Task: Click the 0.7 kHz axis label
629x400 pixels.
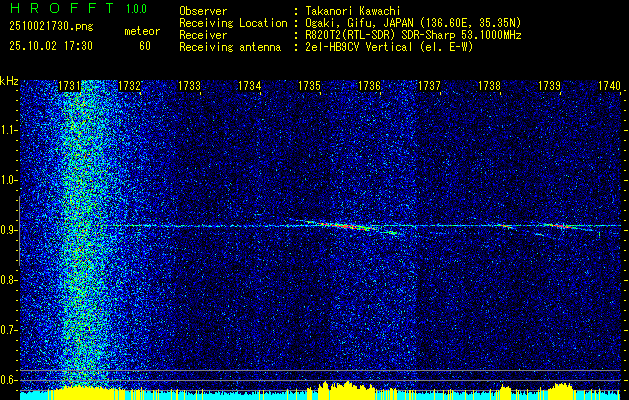Action: (7, 330)
